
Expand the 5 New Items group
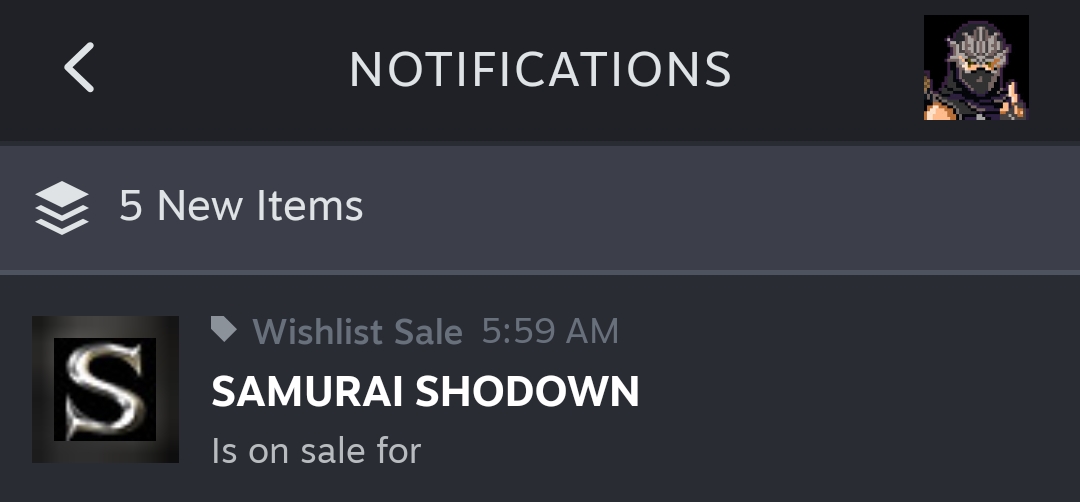coord(540,207)
